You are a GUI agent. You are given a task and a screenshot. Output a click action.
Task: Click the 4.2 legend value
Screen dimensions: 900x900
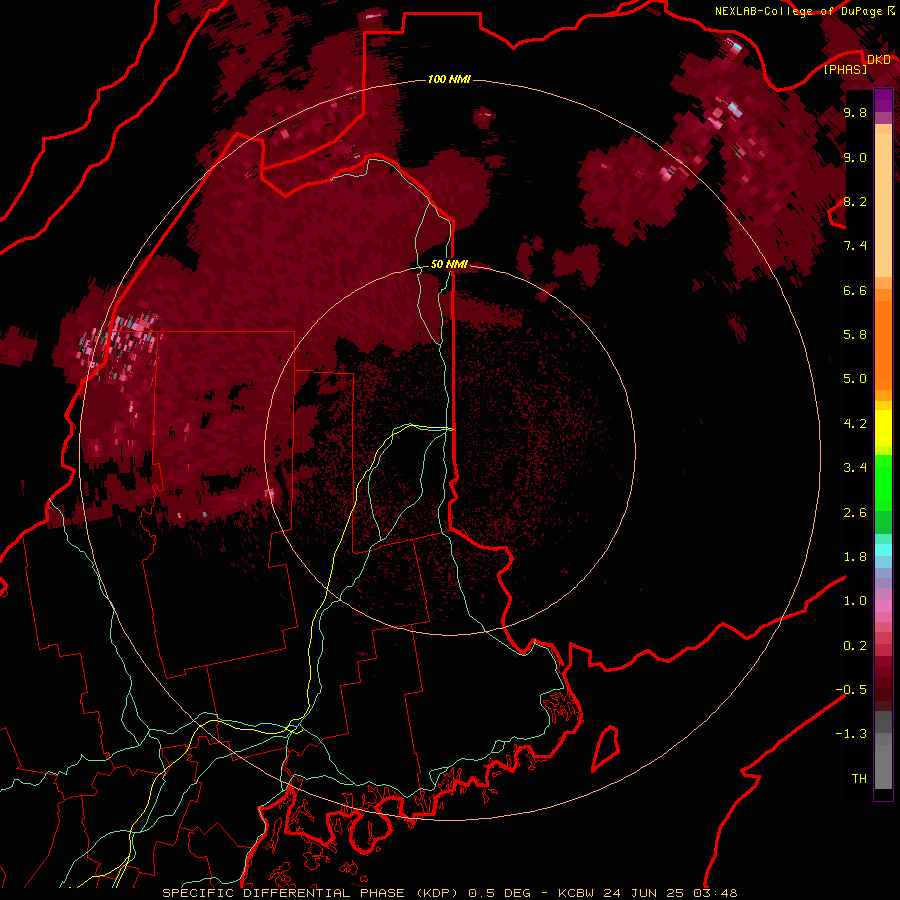pyautogui.click(x=855, y=424)
